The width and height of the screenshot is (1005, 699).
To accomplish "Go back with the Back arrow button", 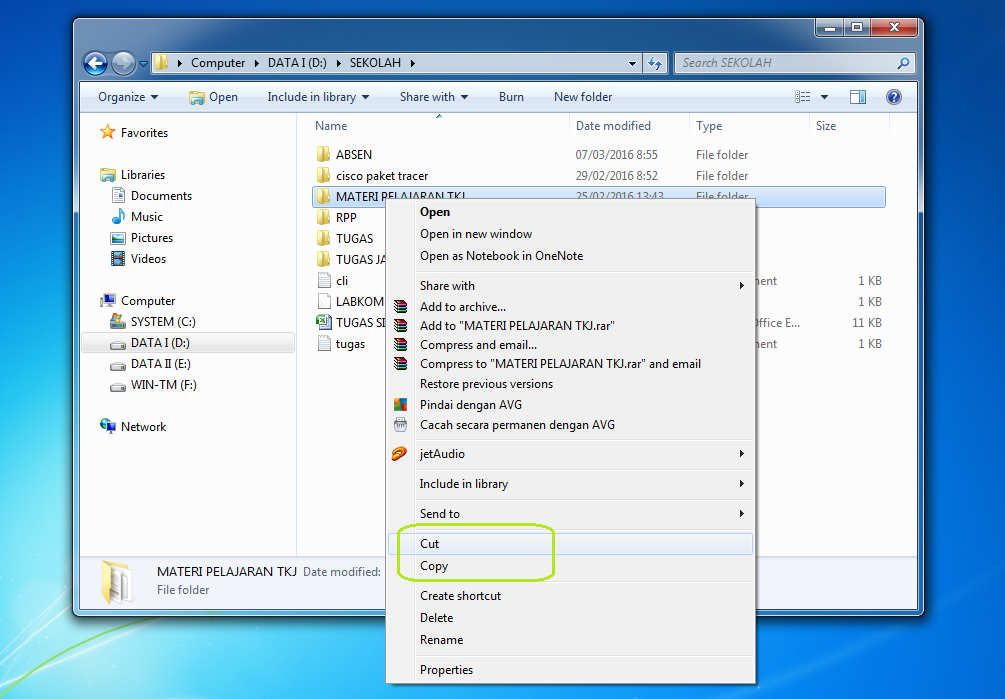I will coord(96,63).
